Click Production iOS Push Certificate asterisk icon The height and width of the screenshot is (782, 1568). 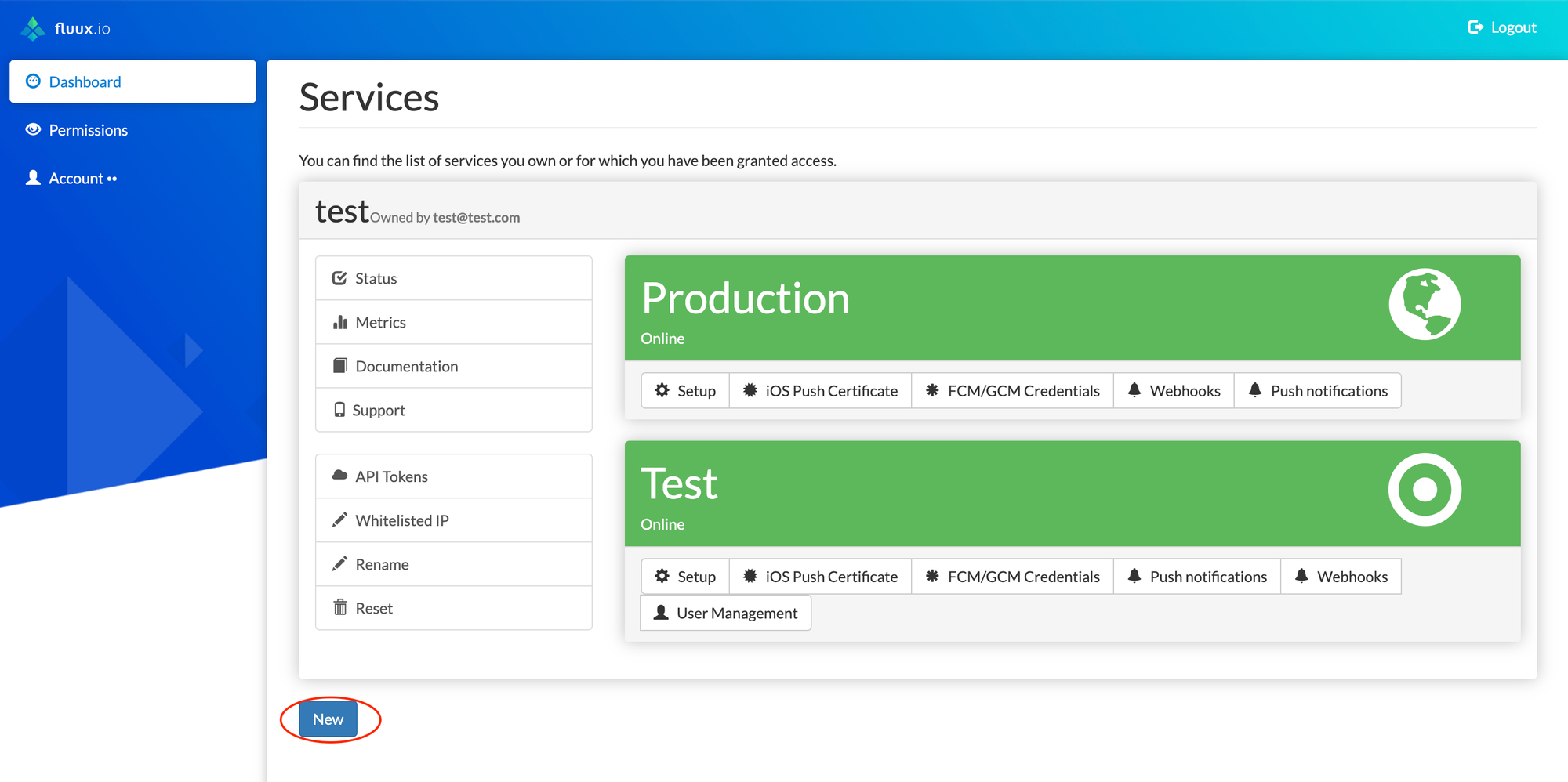coord(750,389)
